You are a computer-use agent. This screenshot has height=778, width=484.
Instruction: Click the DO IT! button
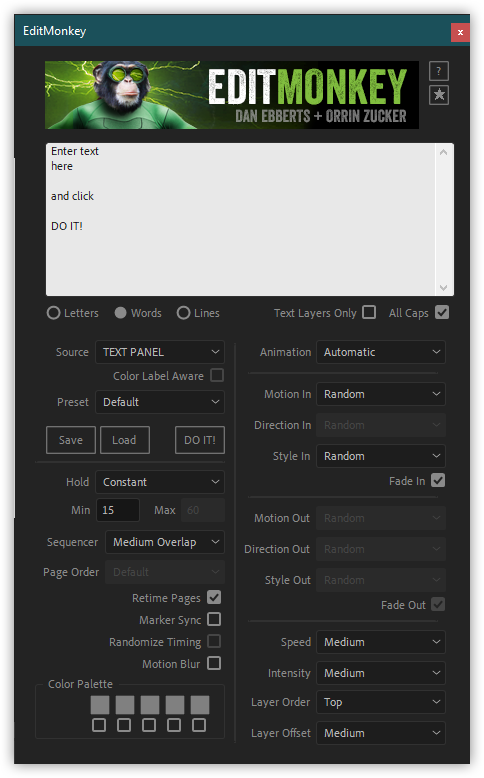click(x=200, y=440)
